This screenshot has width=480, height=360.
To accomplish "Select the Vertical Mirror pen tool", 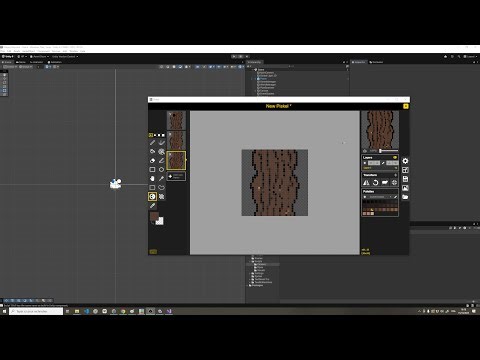I will pyautogui.click(x=162, y=143).
